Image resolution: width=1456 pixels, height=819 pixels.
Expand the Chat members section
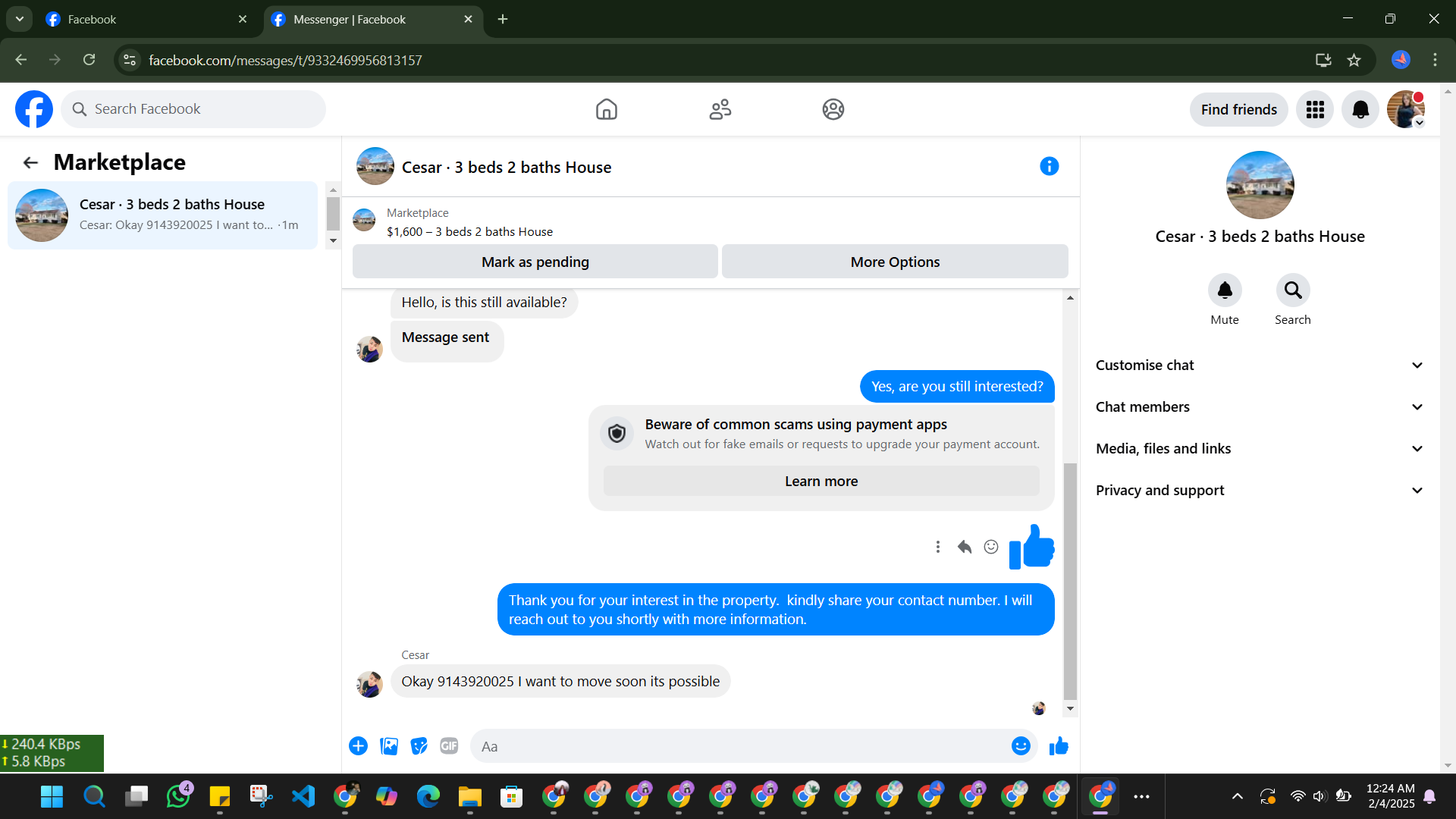[x=1260, y=407]
